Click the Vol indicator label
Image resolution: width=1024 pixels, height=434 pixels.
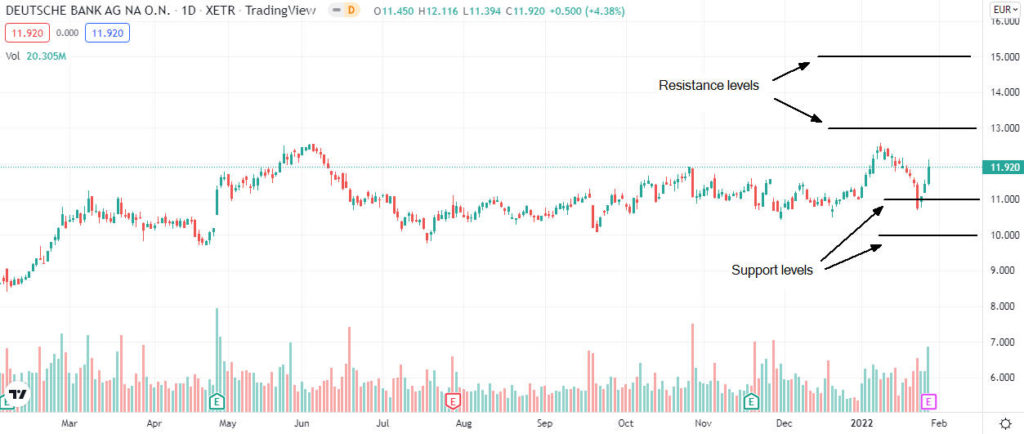tap(12, 56)
